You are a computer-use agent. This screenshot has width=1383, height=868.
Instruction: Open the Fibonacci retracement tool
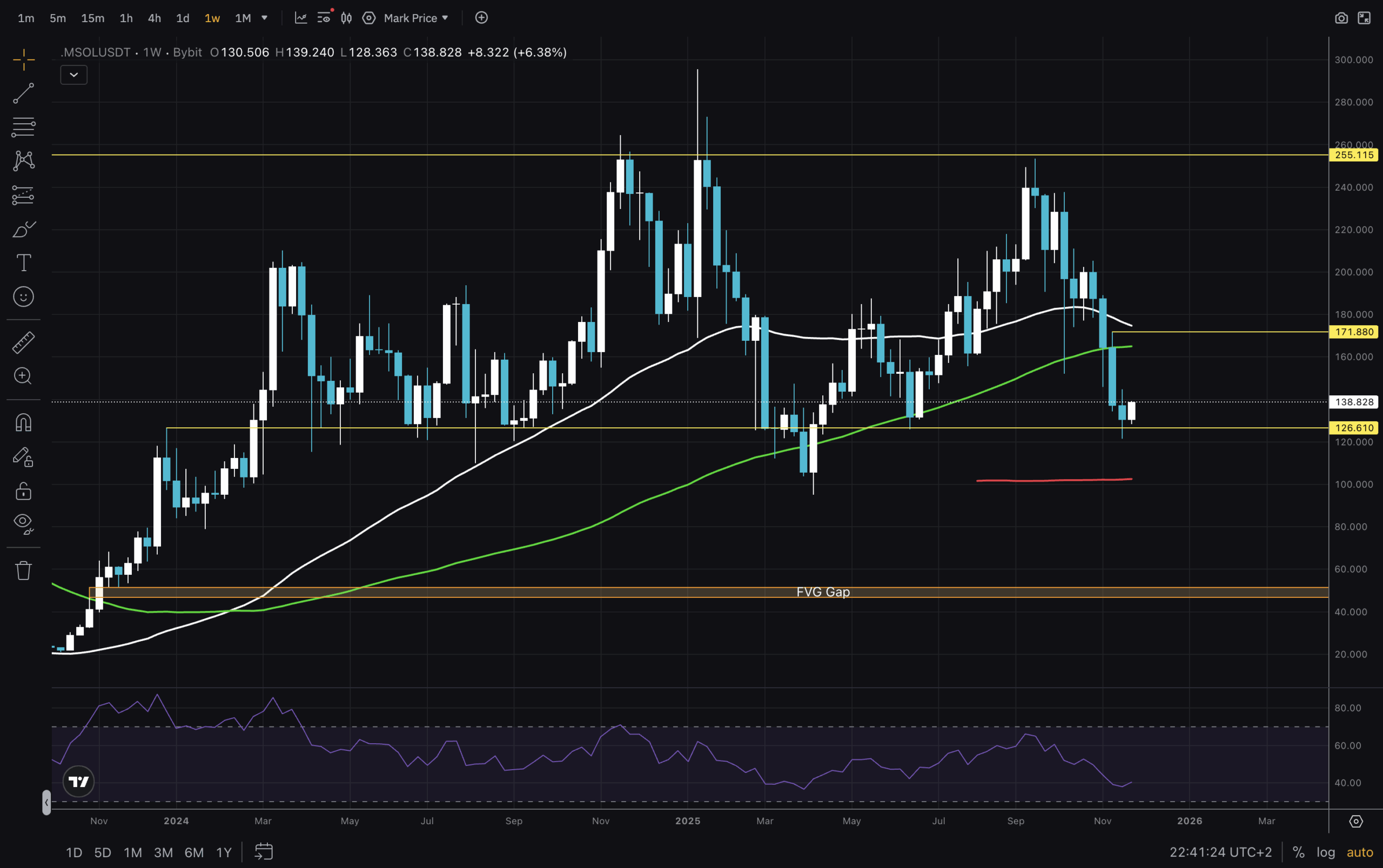tap(24, 127)
